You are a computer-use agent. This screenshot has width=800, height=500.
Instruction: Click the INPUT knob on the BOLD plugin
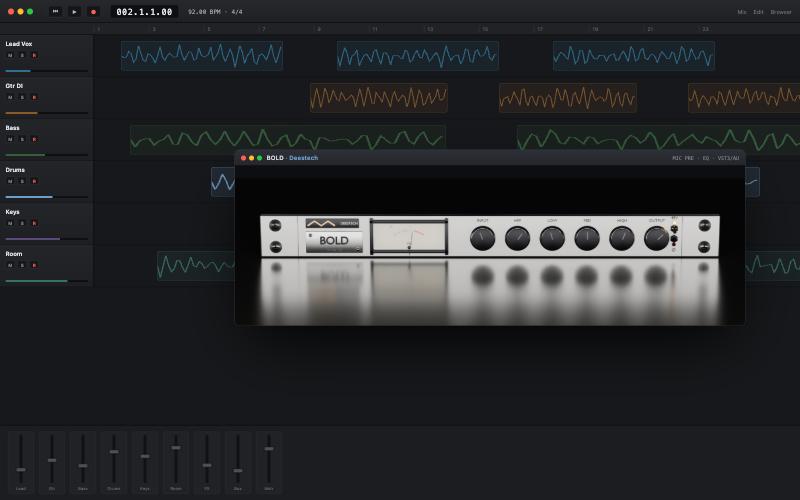tap(482, 238)
